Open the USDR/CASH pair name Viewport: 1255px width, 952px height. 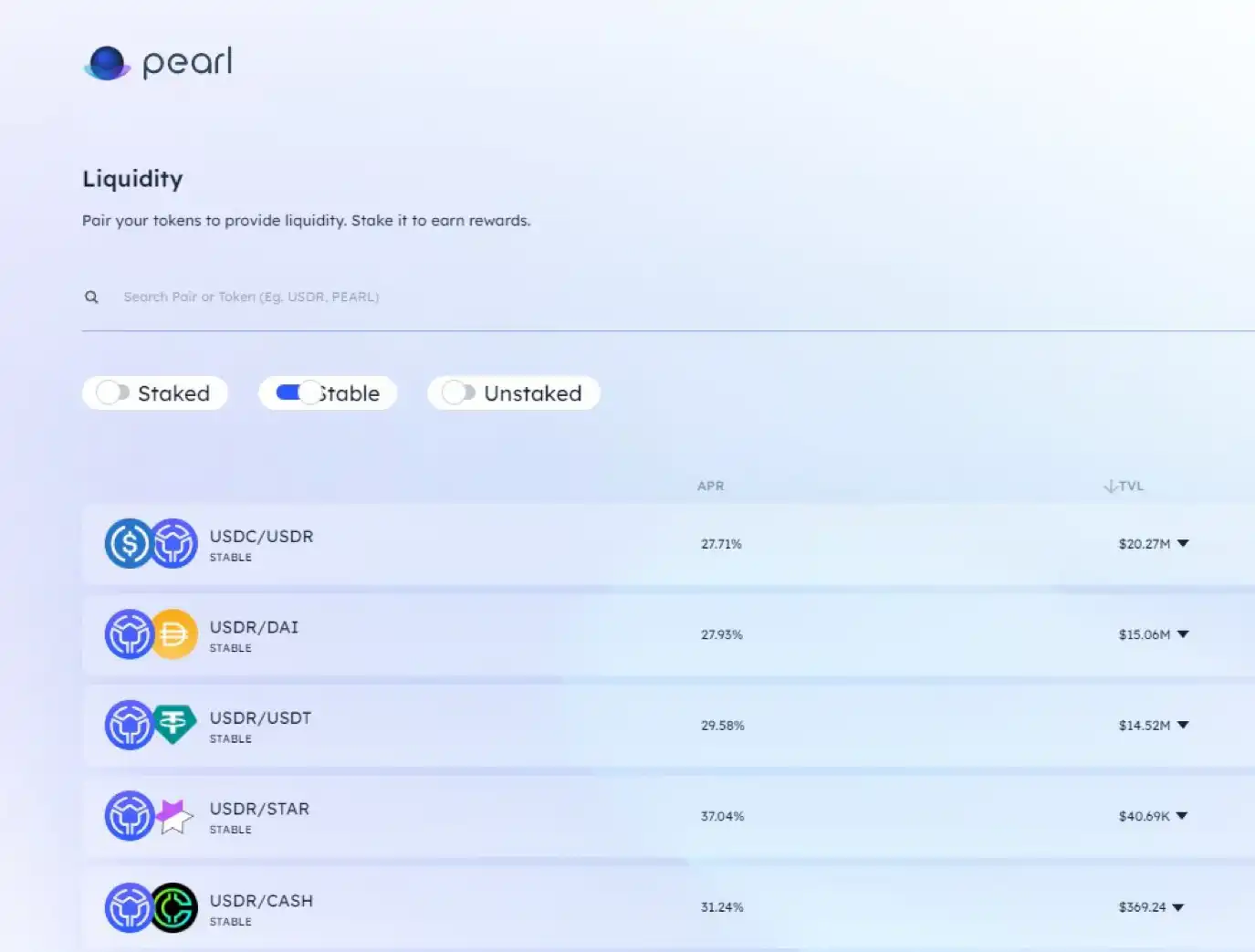click(261, 901)
